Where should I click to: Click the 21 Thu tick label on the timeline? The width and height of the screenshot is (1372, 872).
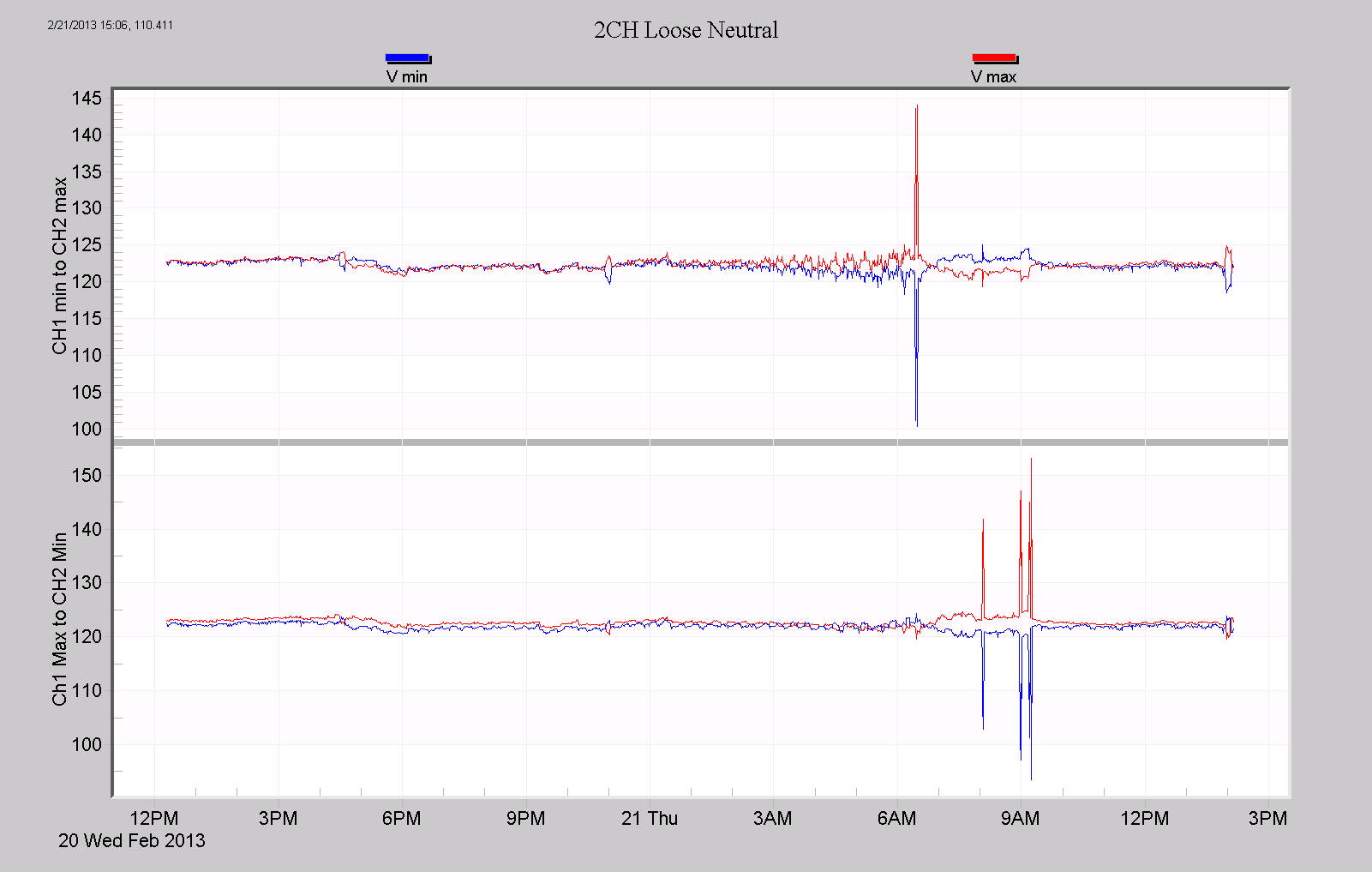click(650, 819)
